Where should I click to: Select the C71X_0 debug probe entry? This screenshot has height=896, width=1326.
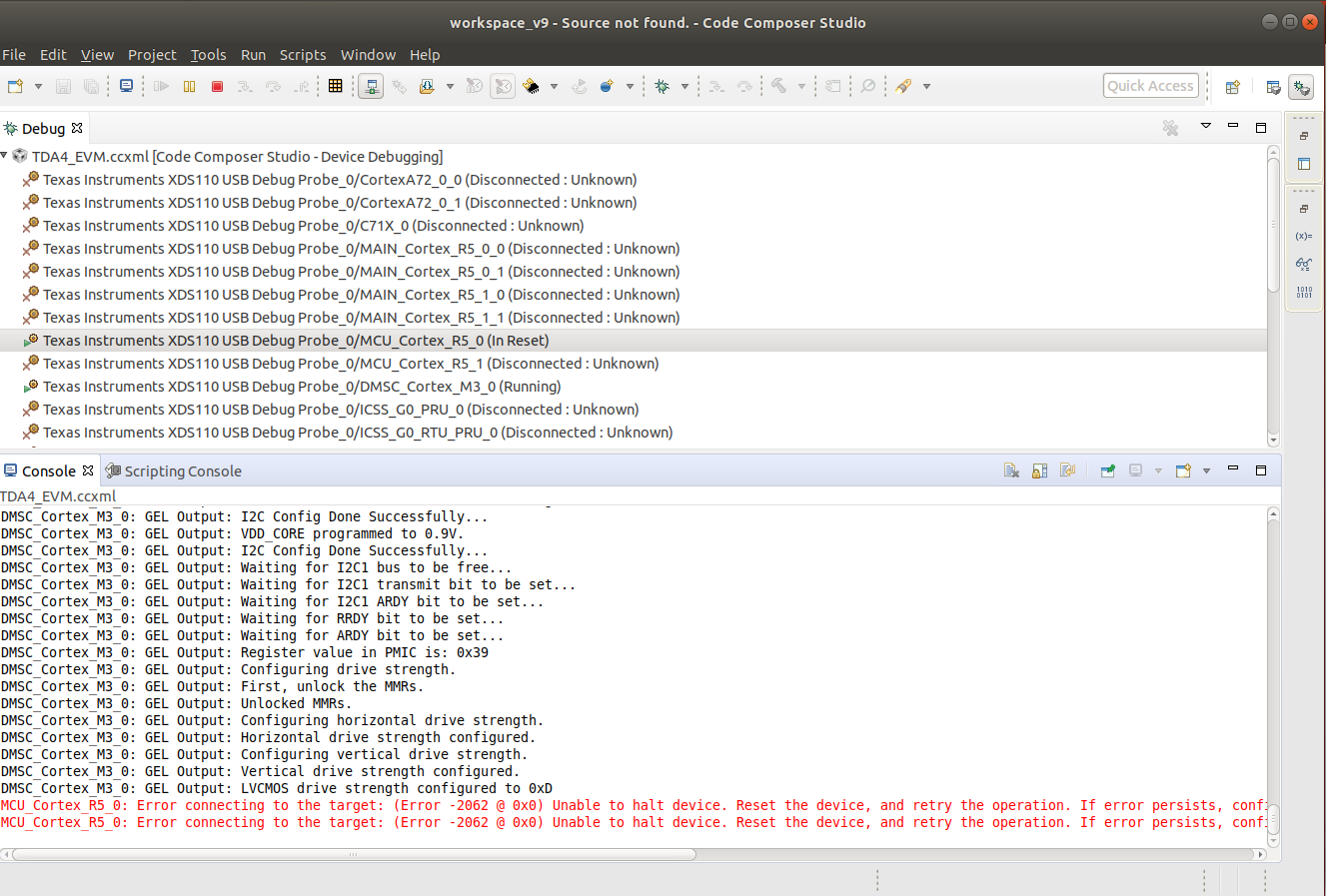[313, 226]
